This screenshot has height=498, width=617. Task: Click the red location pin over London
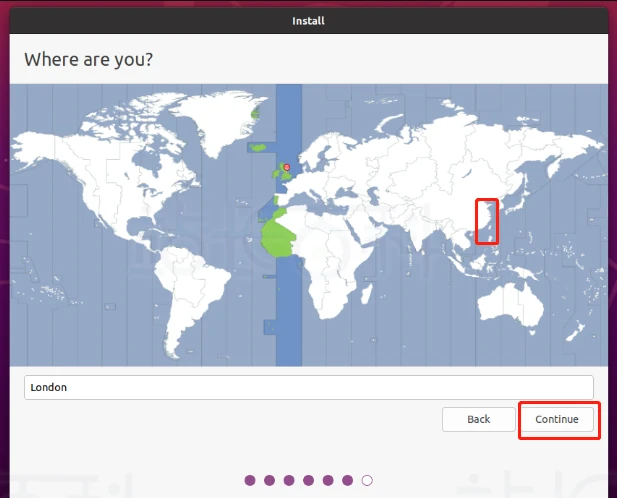[286, 168]
